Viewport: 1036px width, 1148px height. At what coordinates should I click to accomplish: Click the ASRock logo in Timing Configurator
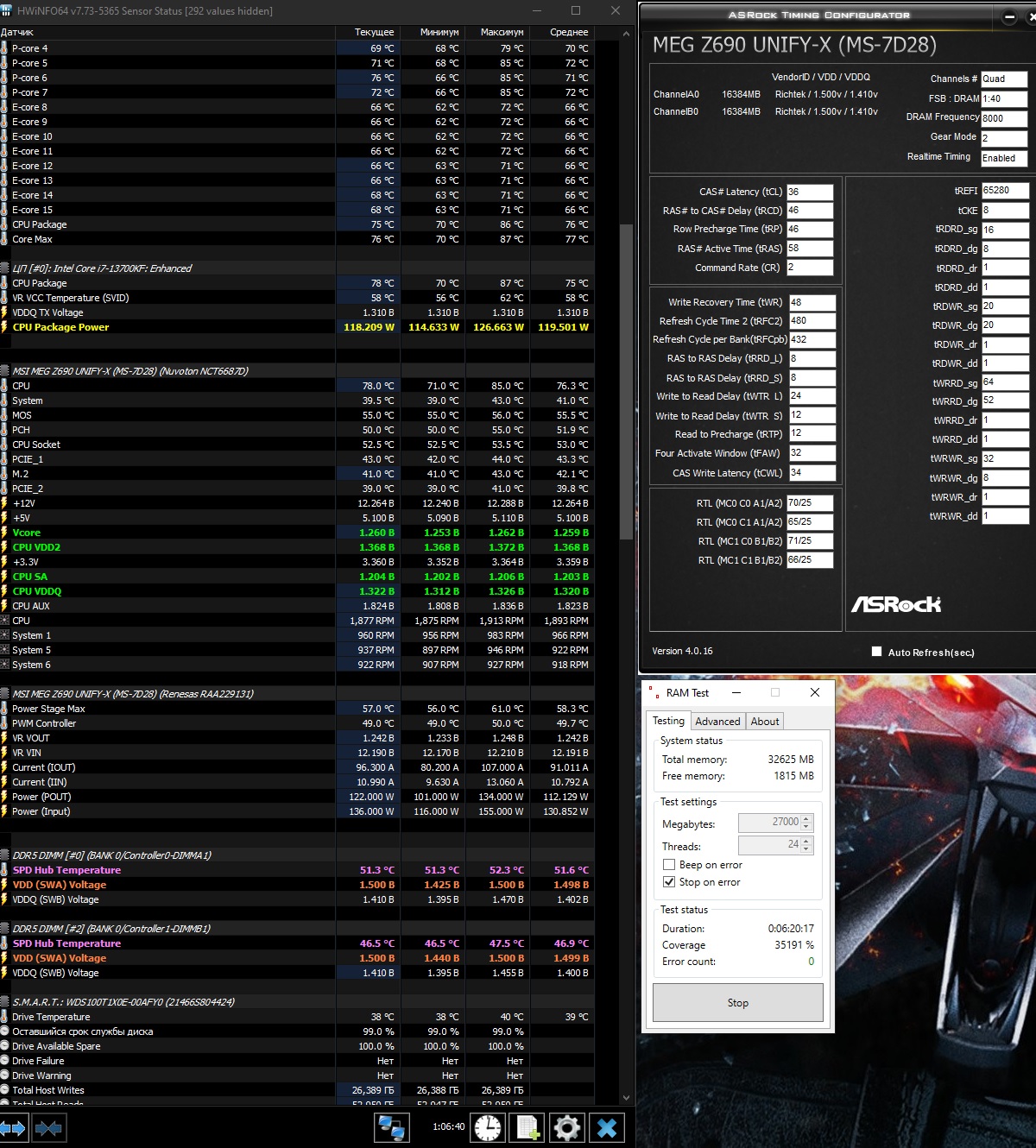click(896, 604)
